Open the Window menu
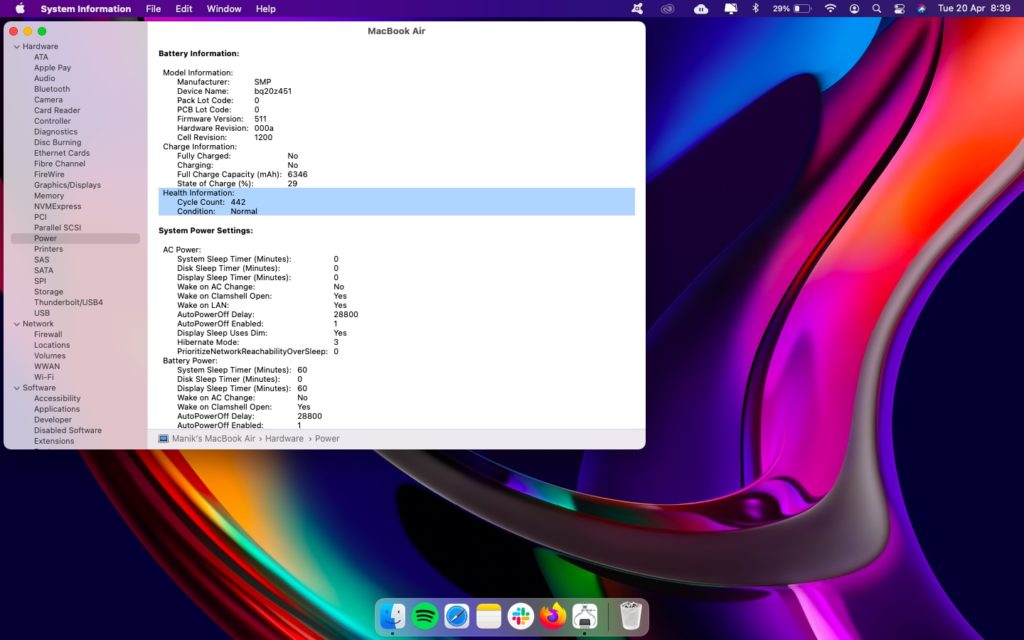The width and height of the screenshot is (1024, 640). pos(223,9)
